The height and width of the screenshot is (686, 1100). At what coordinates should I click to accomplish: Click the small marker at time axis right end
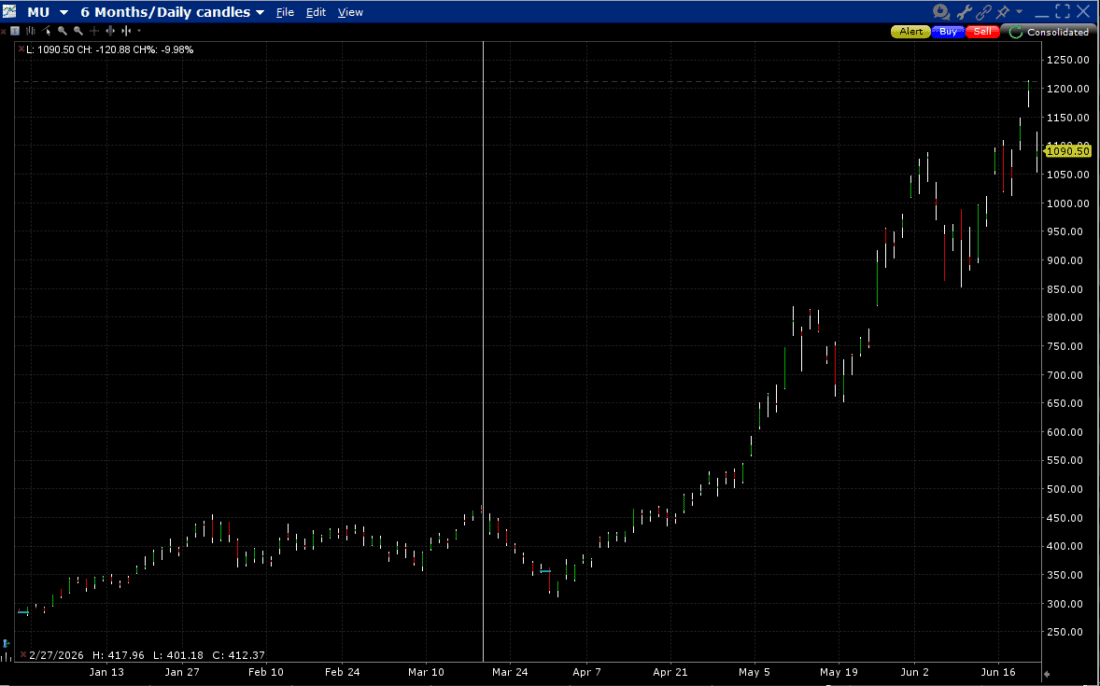click(x=1047, y=674)
